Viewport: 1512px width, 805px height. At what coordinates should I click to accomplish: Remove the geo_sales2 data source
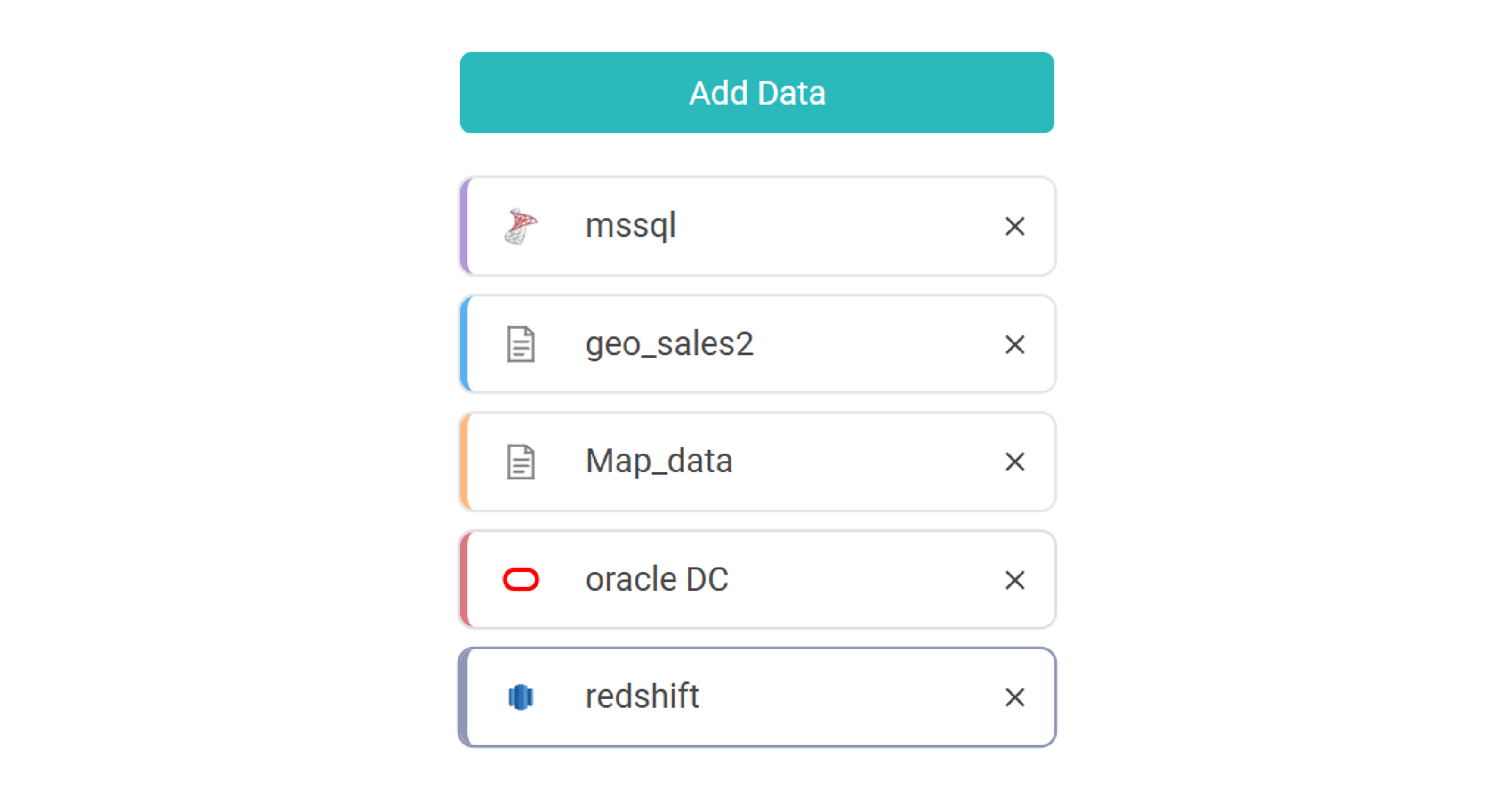click(x=1014, y=344)
